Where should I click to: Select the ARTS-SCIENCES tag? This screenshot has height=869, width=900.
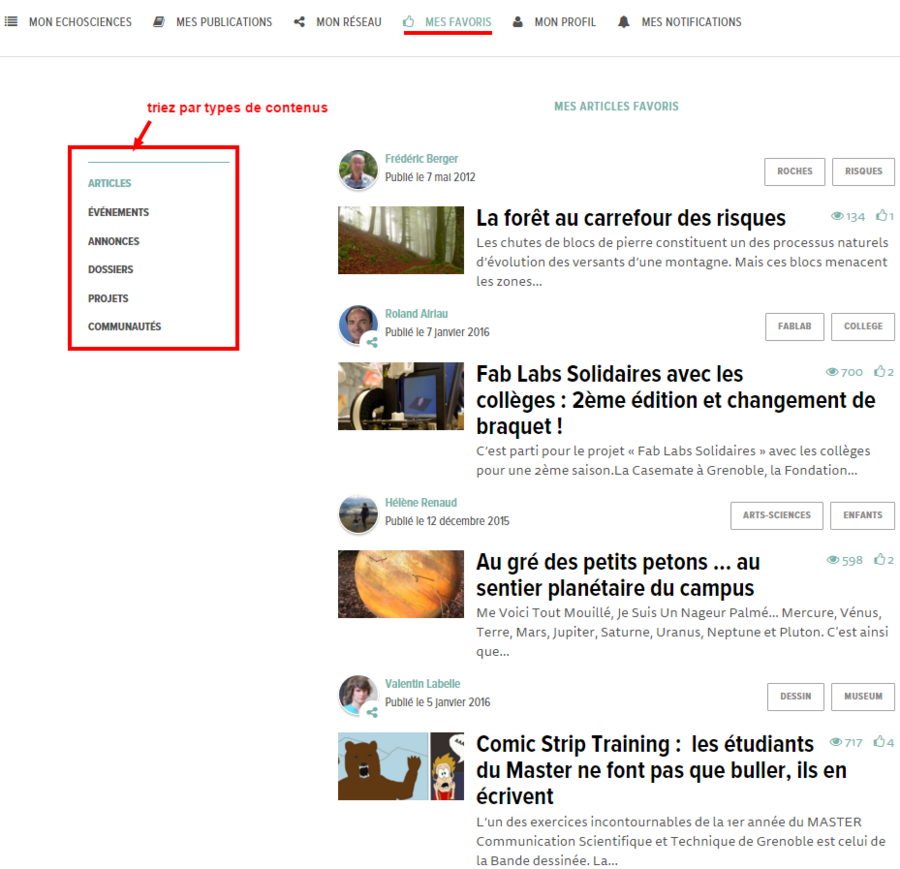(x=776, y=515)
